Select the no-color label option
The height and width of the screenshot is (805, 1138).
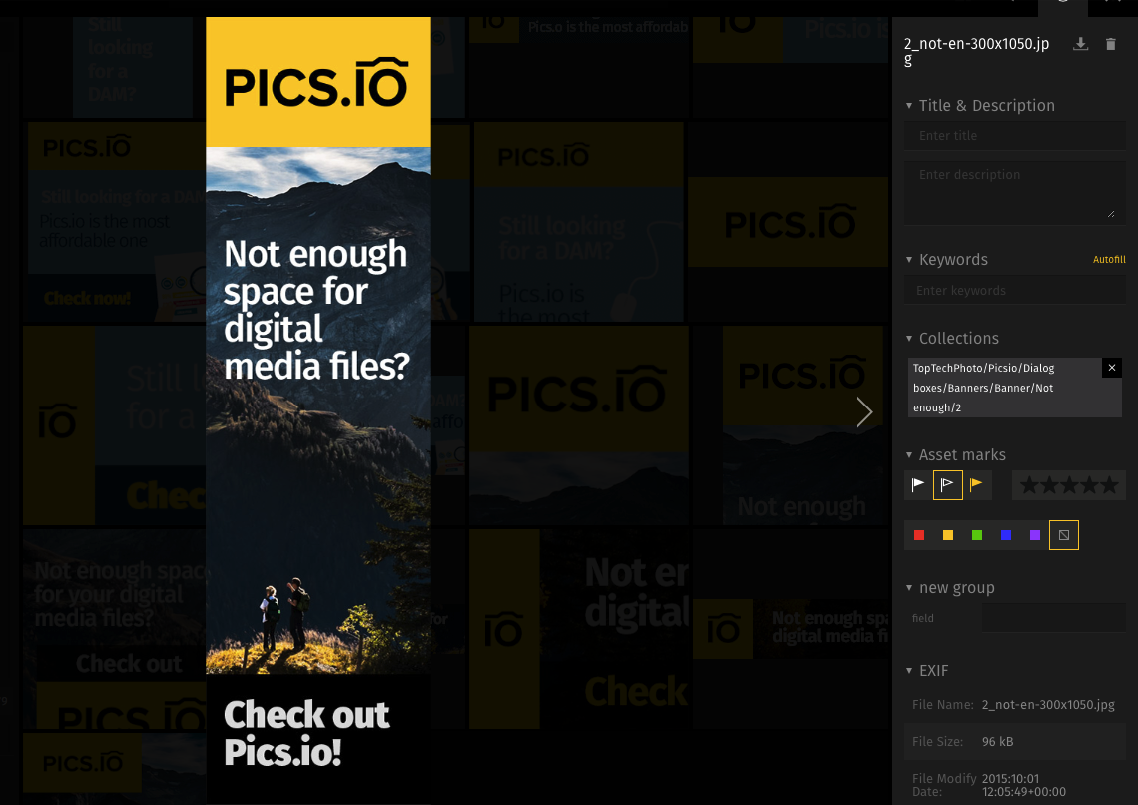(1064, 535)
